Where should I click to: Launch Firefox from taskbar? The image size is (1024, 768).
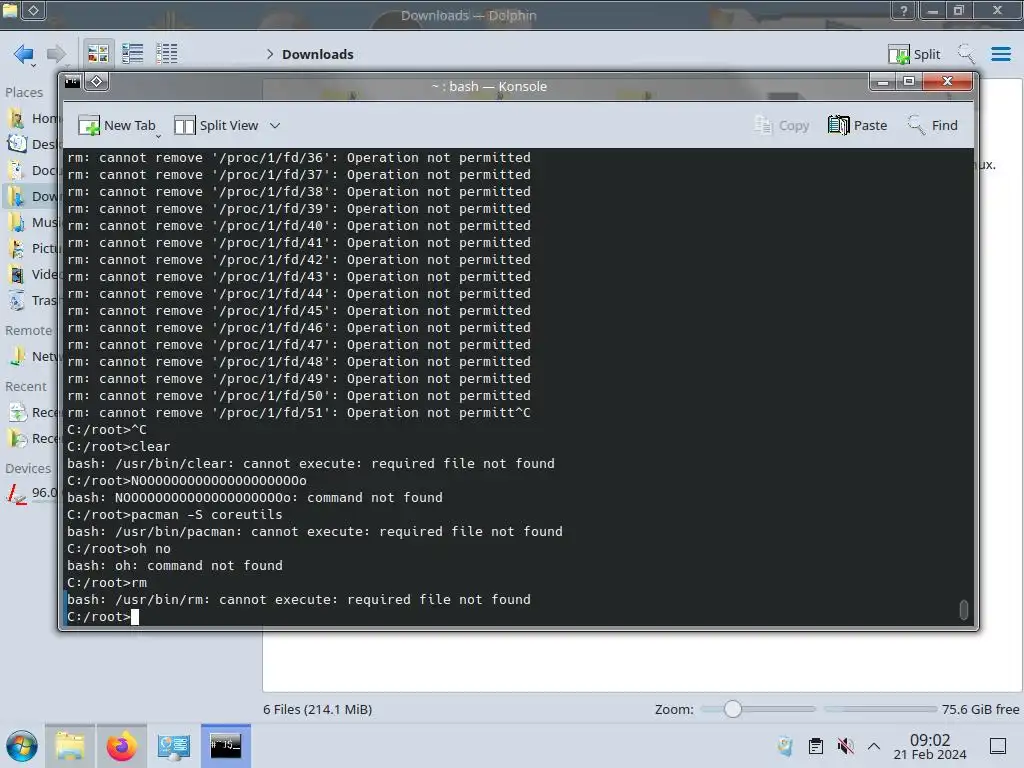(121, 746)
